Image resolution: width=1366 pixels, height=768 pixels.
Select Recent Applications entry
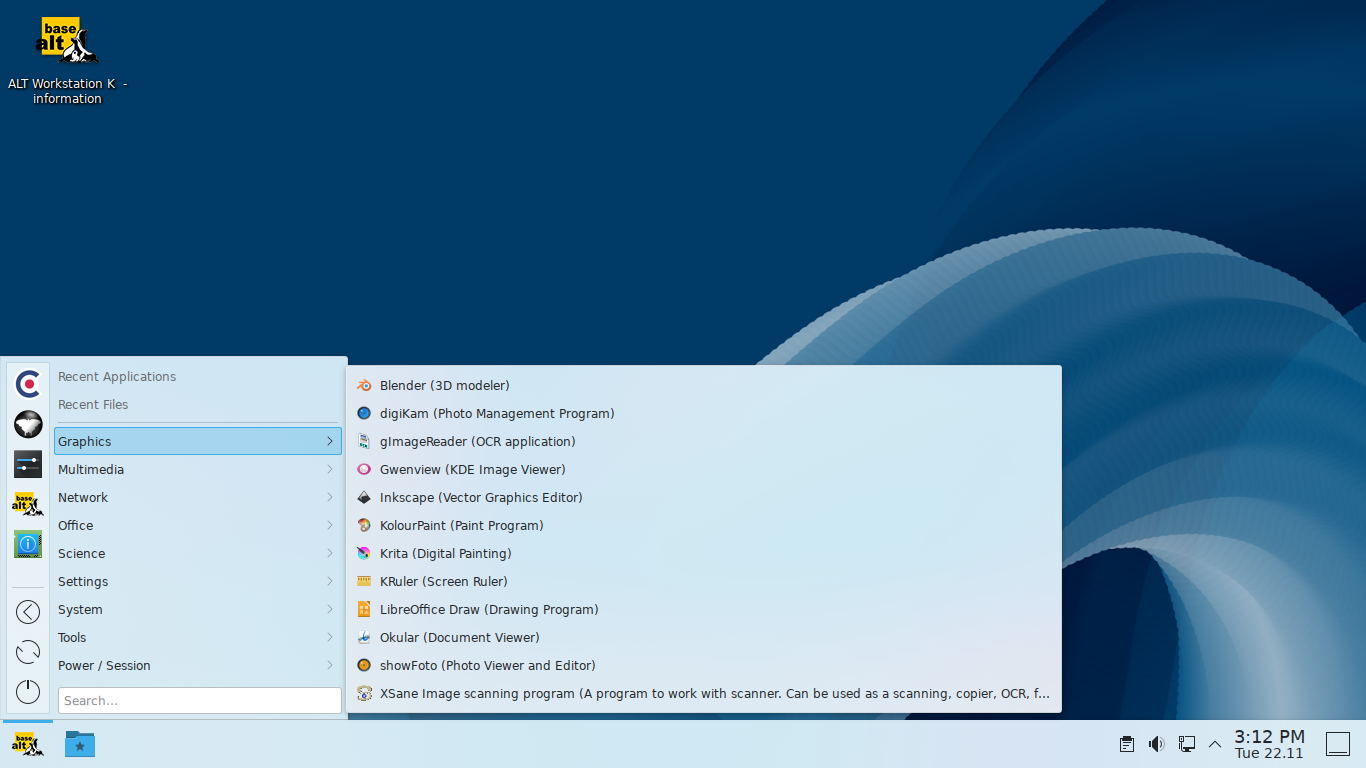click(x=198, y=377)
